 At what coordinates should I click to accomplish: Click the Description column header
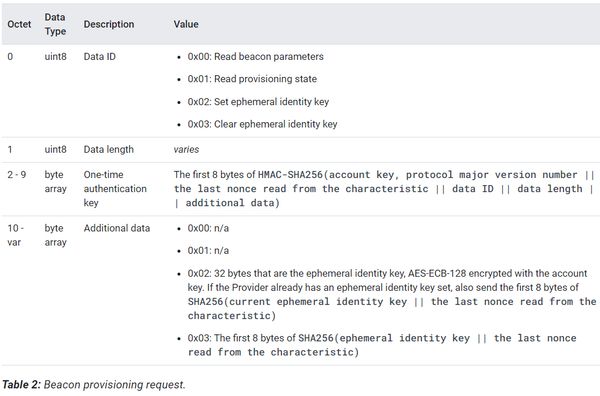pyautogui.click(x=109, y=24)
